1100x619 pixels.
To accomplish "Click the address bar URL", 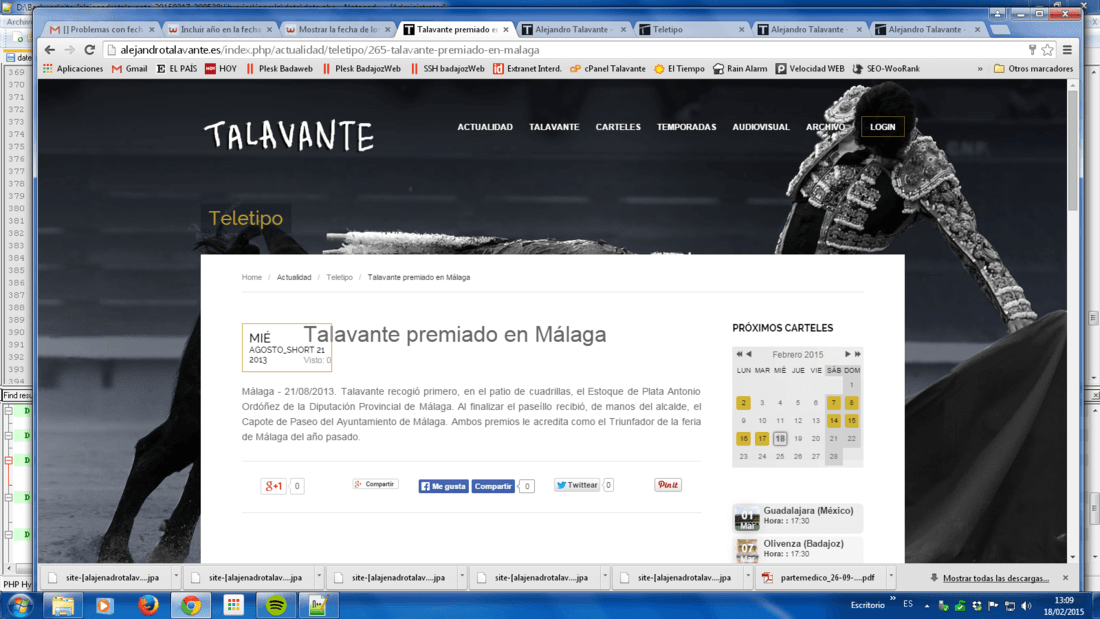I will click(x=330, y=50).
